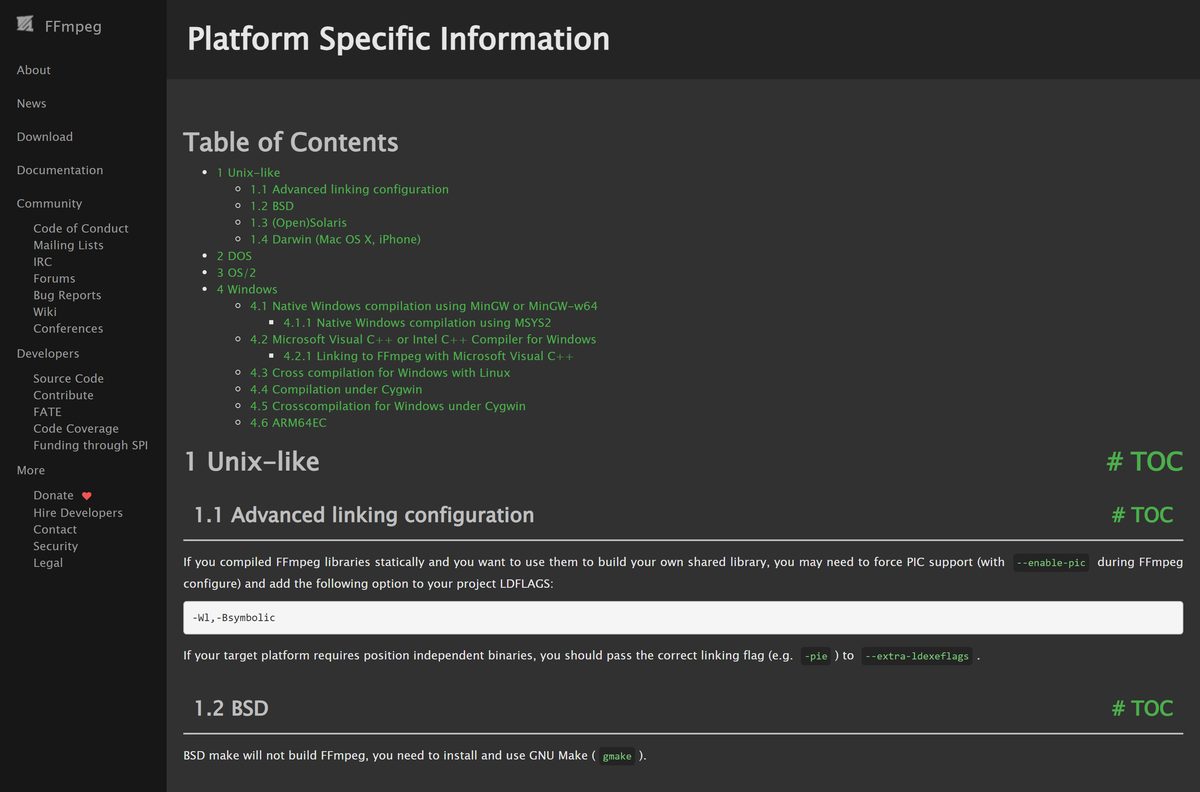Image resolution: width=1200 pixels, height=792 pixels.
Task: Open '4.2 Microsoft Visual C++ or Intel C++' entry
Action: click(423, 339)
